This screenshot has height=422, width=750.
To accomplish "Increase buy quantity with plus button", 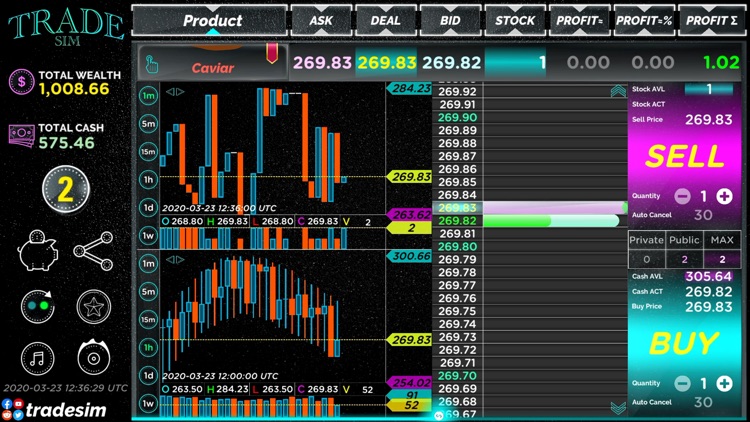I will [x=724, y=383].
